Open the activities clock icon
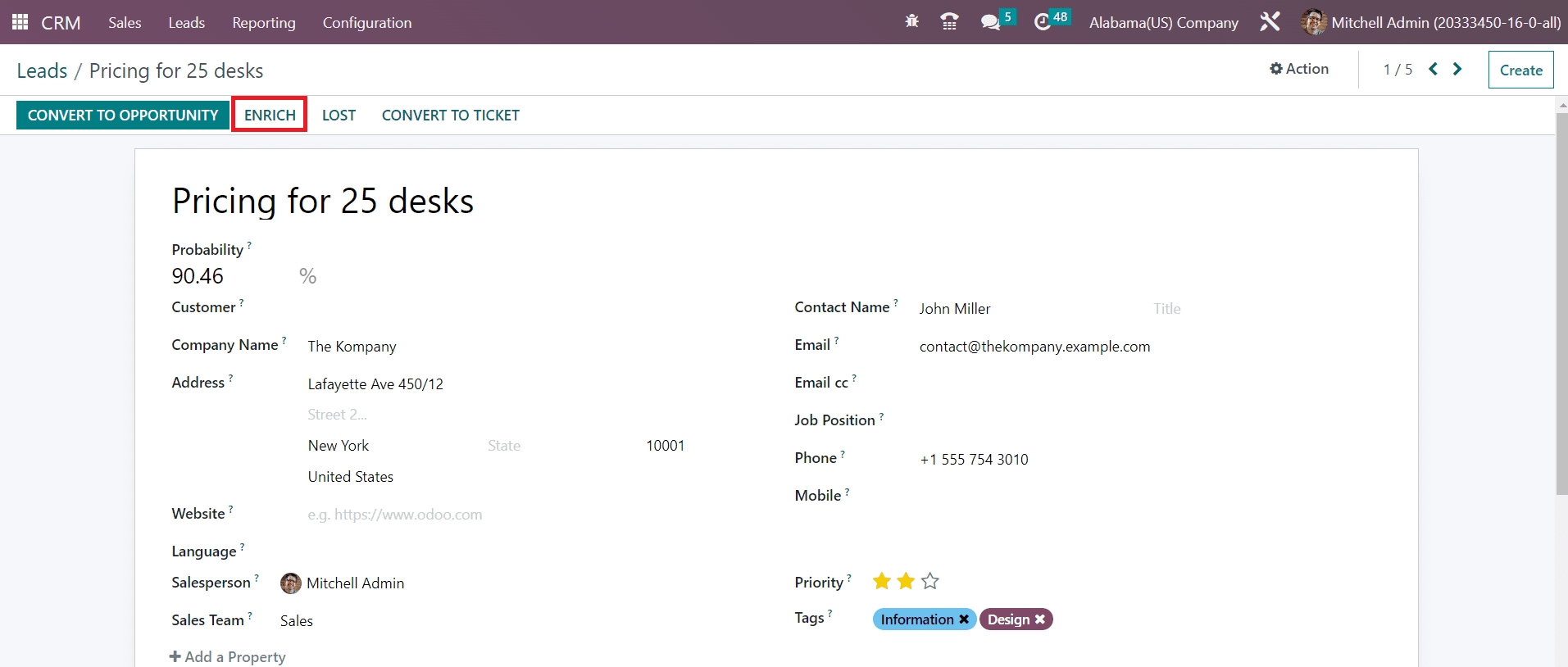 point(1043,22)
